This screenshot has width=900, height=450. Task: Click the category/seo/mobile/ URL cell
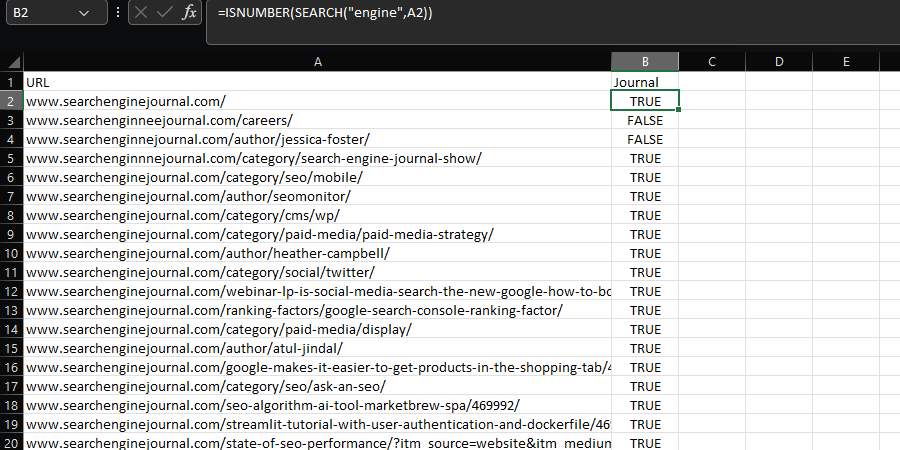317,177
